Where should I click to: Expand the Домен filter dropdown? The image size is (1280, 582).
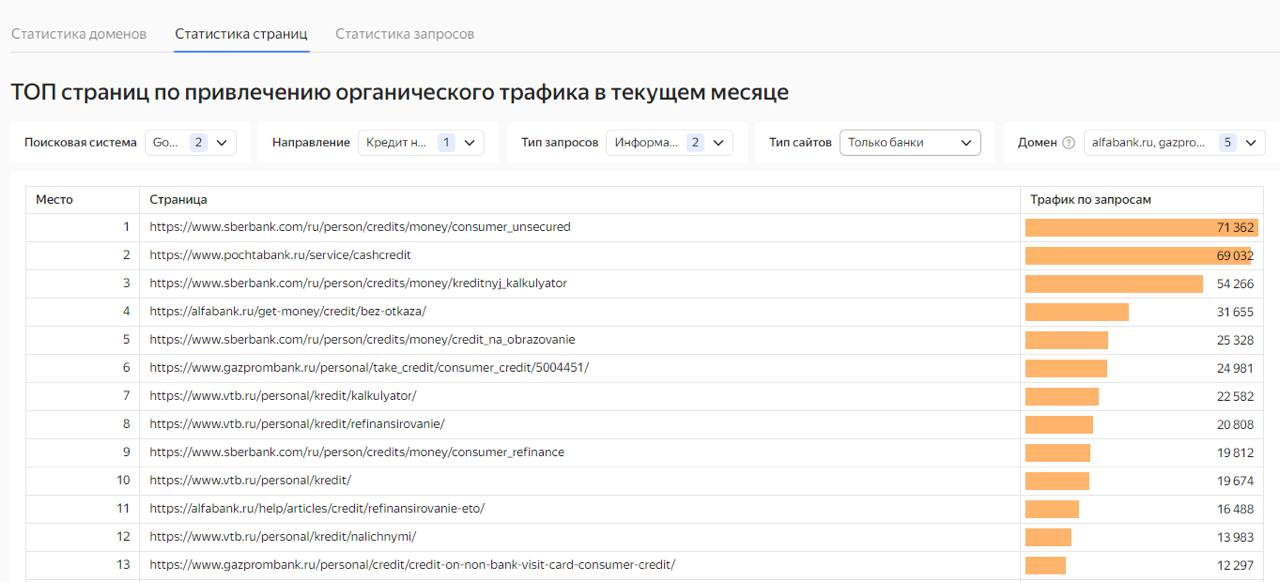point(1175,143)
